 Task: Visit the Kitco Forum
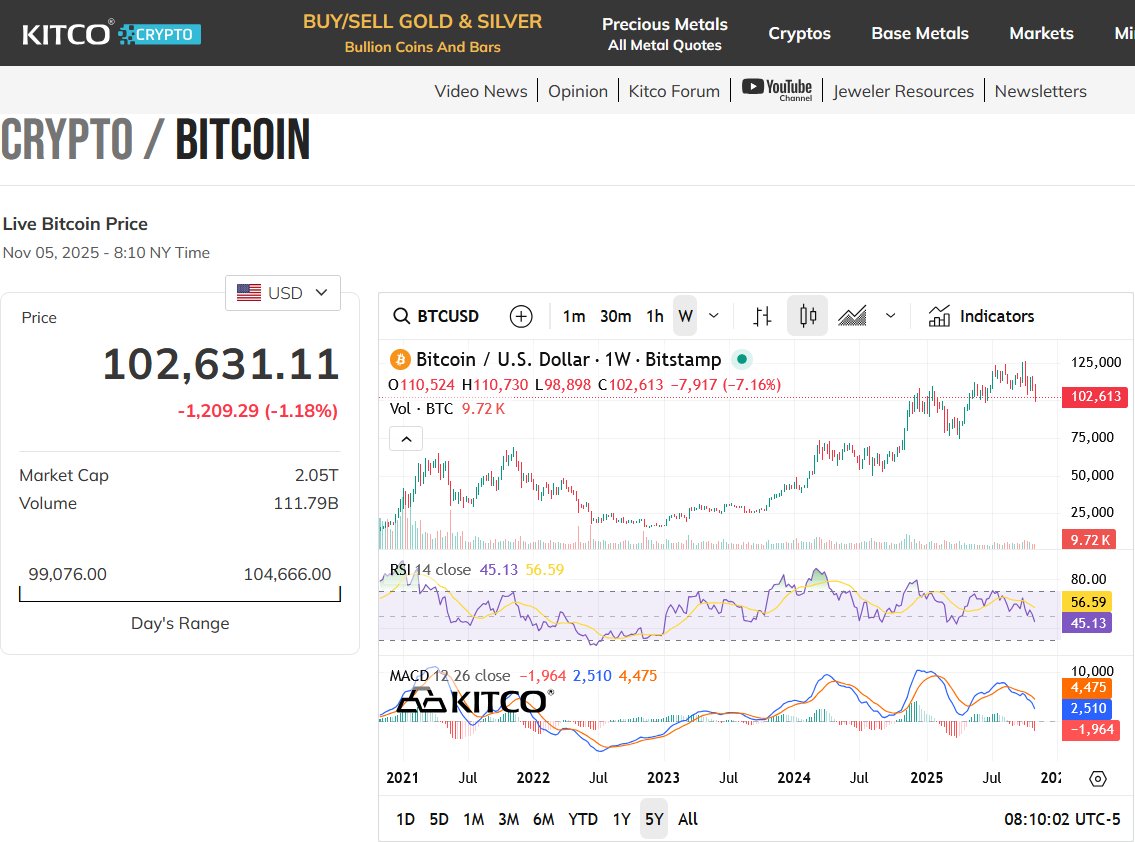point(674,91)
